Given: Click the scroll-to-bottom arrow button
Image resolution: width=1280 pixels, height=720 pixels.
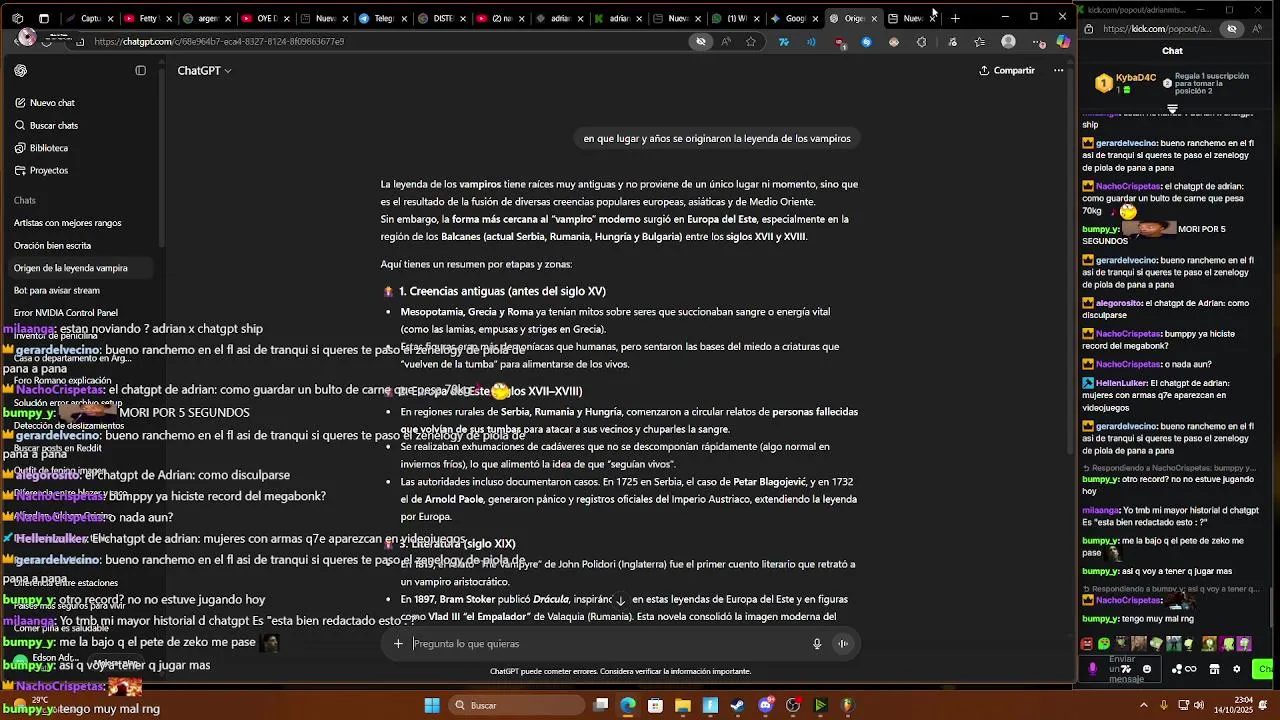Looking at the screenshot, I should (620, 600).
